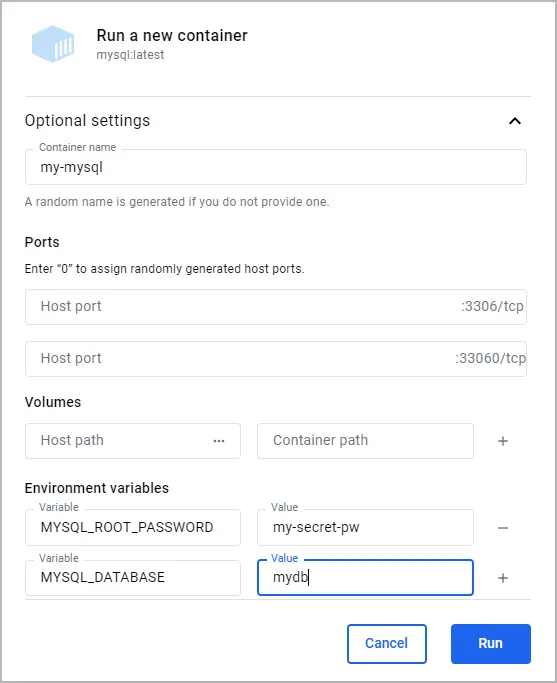The width and height of the screenshot is (557, 683).
Task: Click the Container path field
Action: (x=365, y=440)
